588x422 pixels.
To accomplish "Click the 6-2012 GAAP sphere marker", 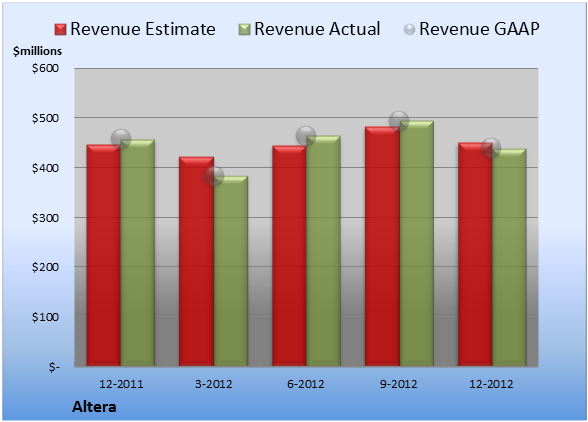I will tap(306, 136).
